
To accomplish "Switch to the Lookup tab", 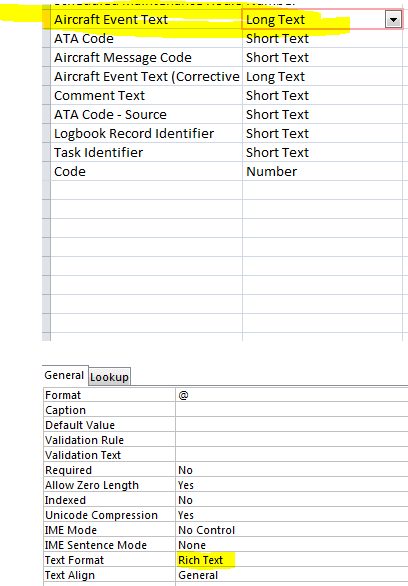I will click(109, 377).
